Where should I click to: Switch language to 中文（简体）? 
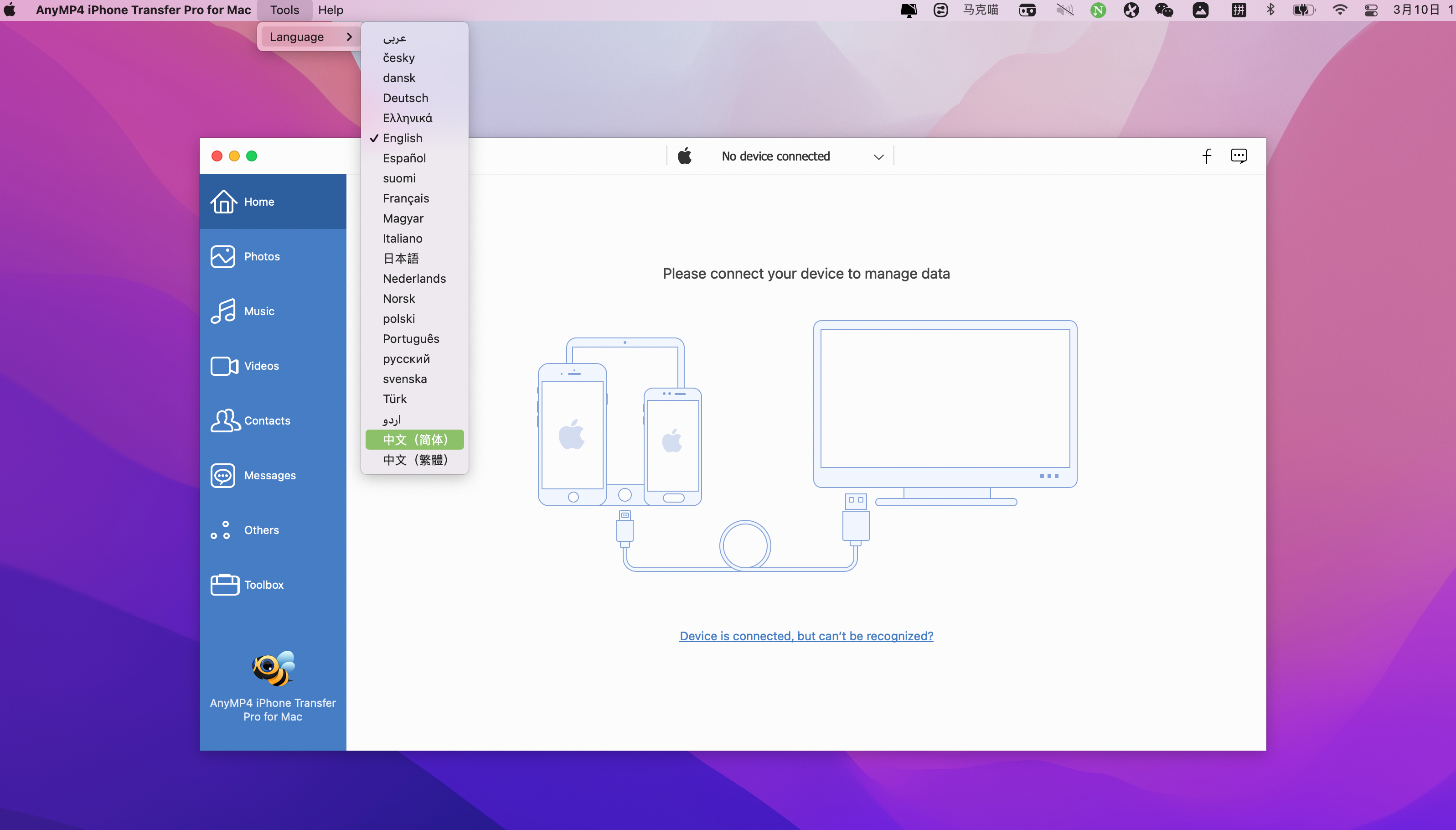(x=415, y=440)
